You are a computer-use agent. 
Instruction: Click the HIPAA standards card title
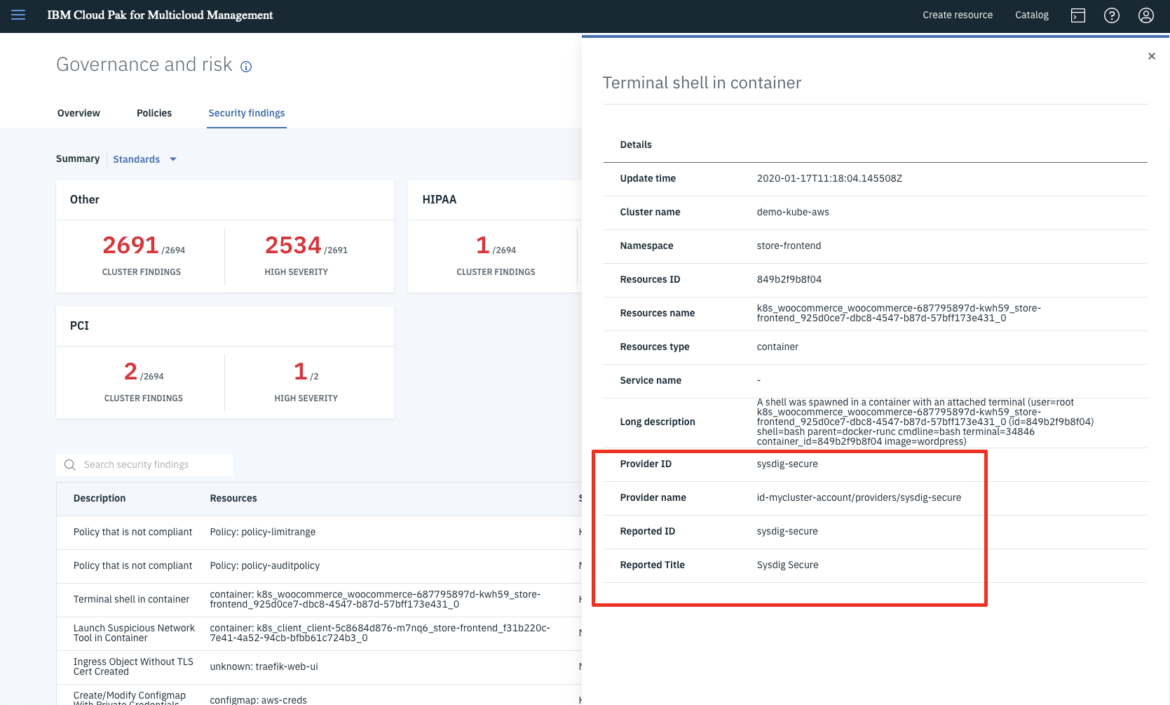click(439, 199)
